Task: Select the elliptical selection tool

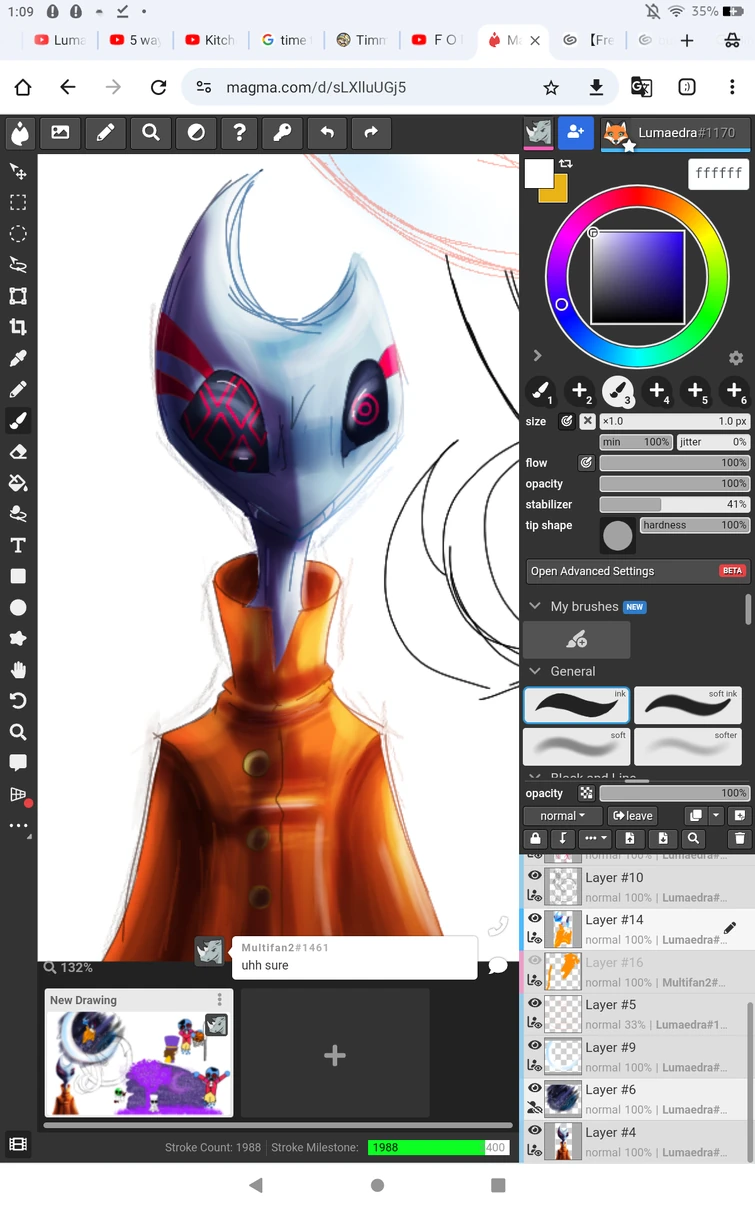Action: coord(18,234)
